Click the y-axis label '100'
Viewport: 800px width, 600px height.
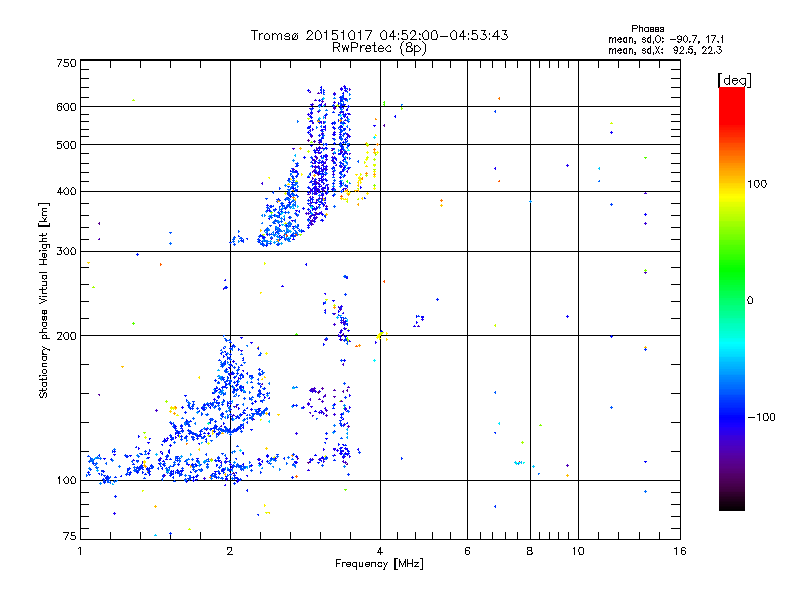click(66, 481)
